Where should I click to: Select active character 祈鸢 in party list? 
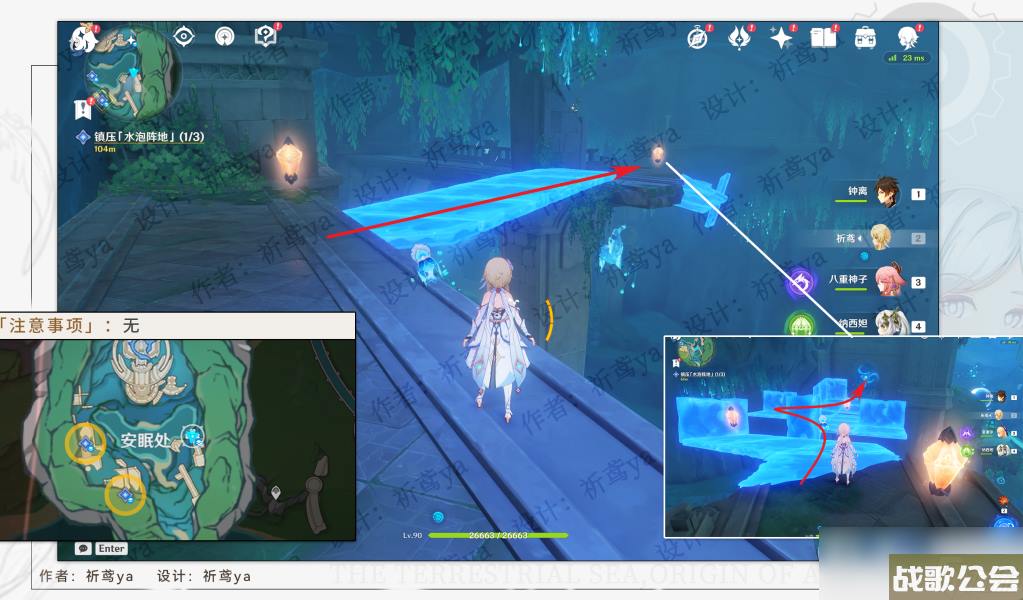pos(880,238)
